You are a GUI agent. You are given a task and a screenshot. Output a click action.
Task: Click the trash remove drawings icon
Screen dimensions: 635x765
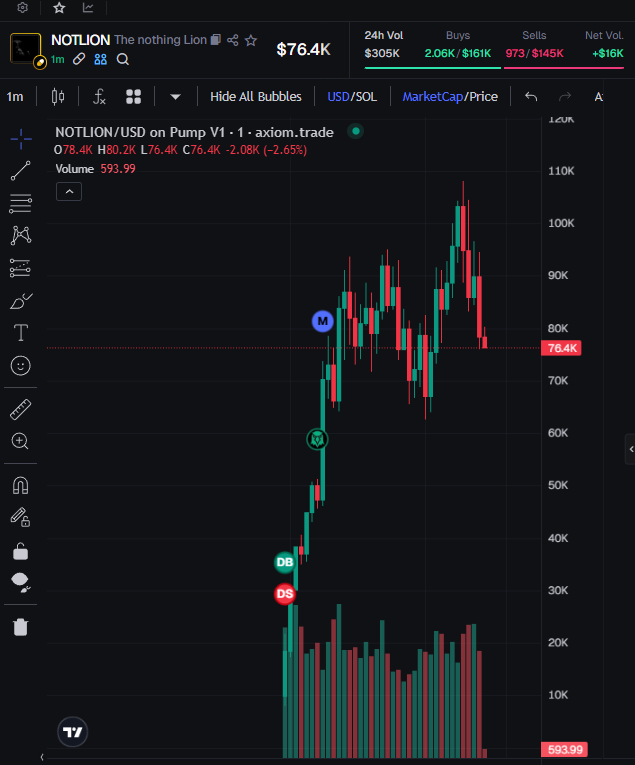tap(20, 627)
